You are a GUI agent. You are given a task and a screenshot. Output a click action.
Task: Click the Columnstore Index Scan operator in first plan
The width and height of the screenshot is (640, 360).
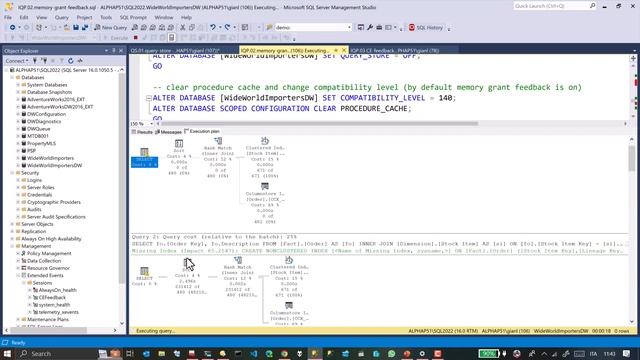click(265, 203)
